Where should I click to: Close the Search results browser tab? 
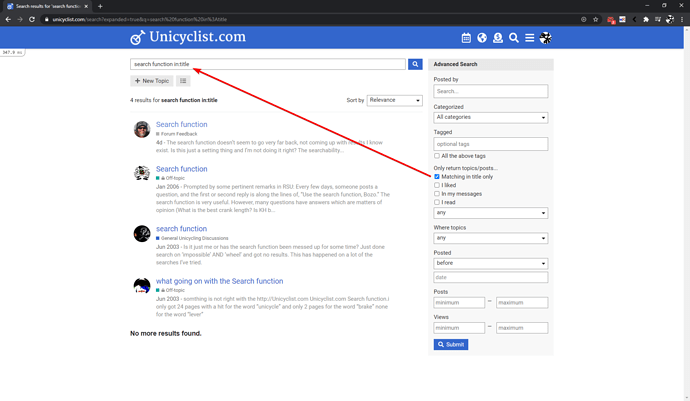tap(86, 6)
